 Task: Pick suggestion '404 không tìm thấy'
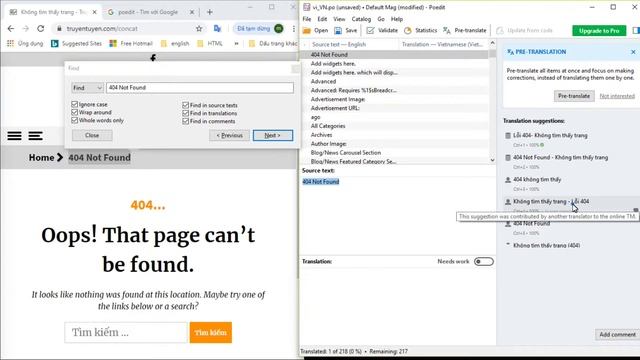point(537,180)
